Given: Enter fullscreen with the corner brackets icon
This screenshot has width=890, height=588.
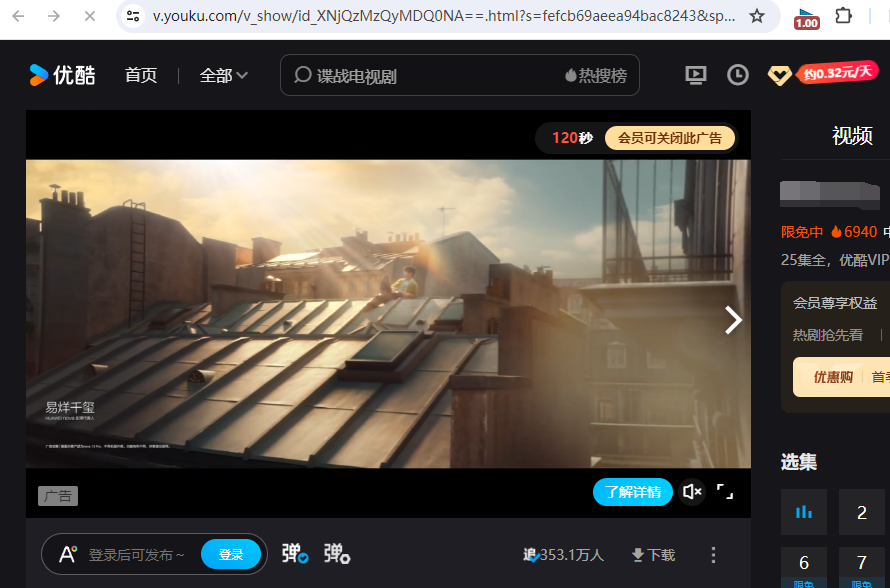Looking at the screenshot, I should coord(725,492).
